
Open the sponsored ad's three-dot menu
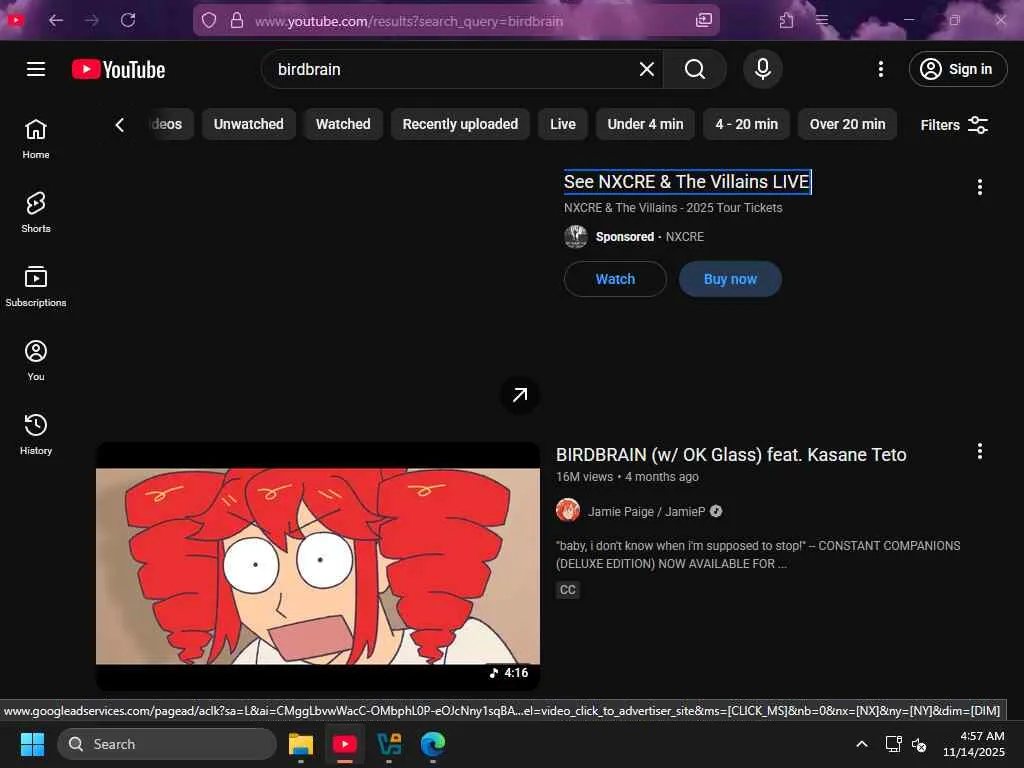tap(980, 187)
